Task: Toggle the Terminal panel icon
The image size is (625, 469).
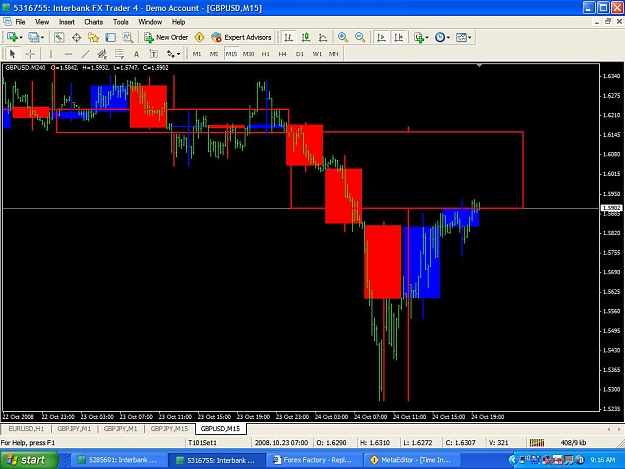Action: (x=110, y=37)
